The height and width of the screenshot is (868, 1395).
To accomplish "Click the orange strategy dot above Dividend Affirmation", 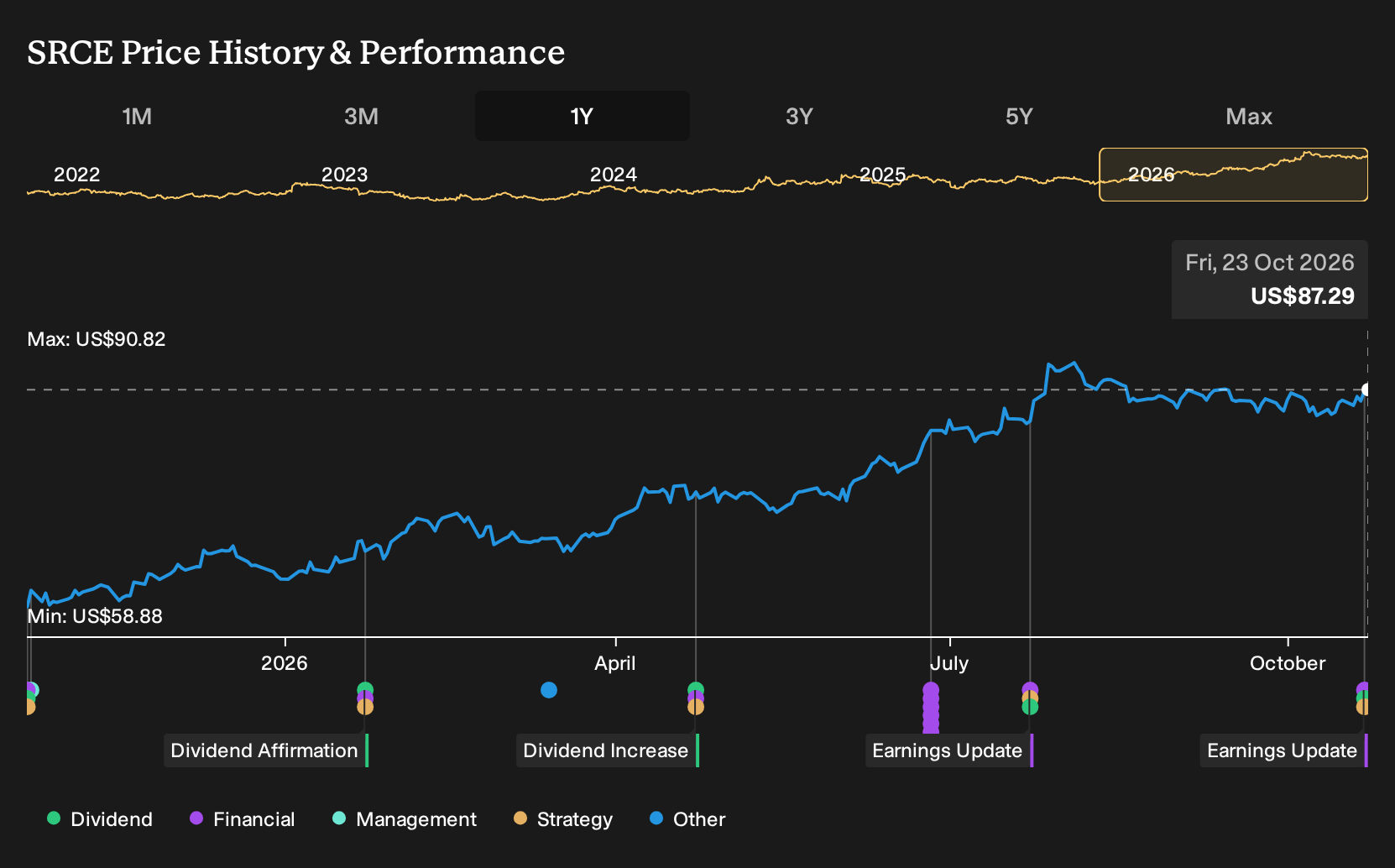I will click(x=365, y=708).
